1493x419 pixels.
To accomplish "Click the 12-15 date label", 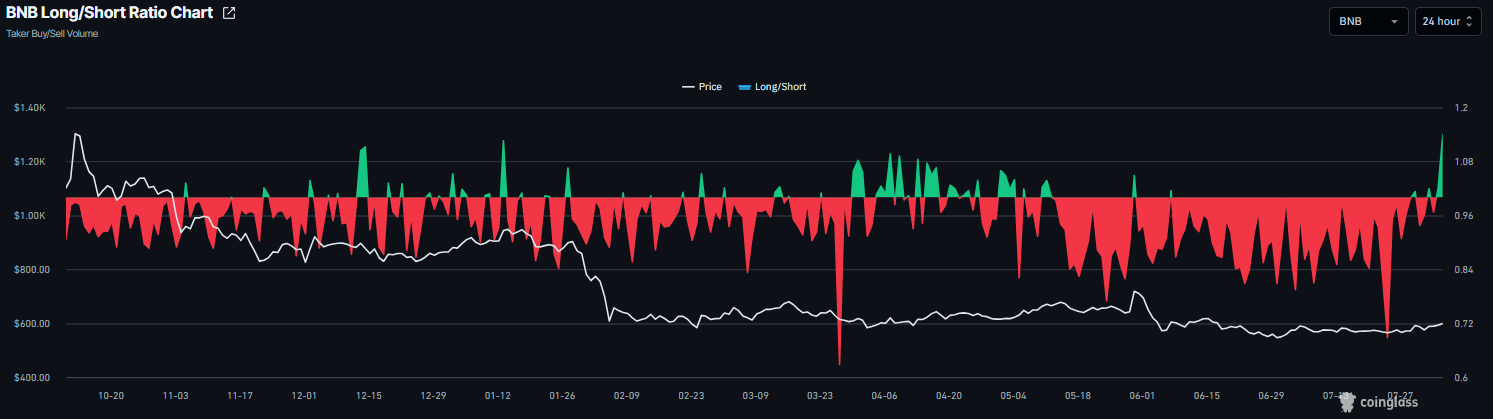I will click(369, 396).
